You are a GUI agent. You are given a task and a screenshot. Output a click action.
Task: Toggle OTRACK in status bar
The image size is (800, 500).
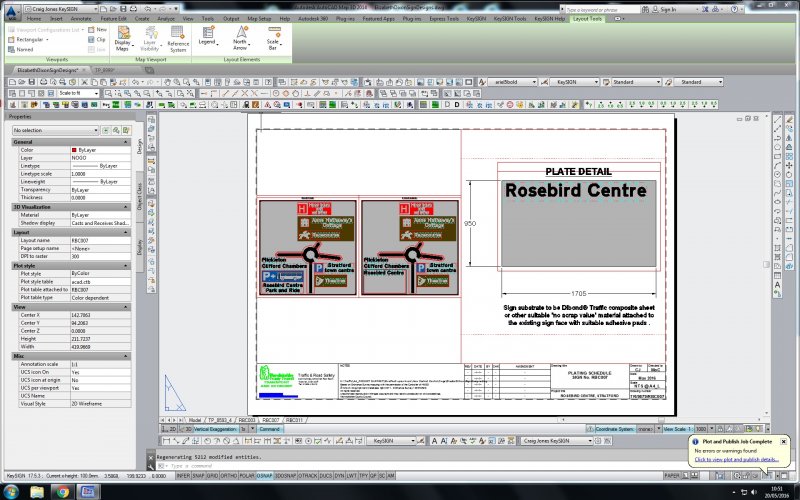307,476
